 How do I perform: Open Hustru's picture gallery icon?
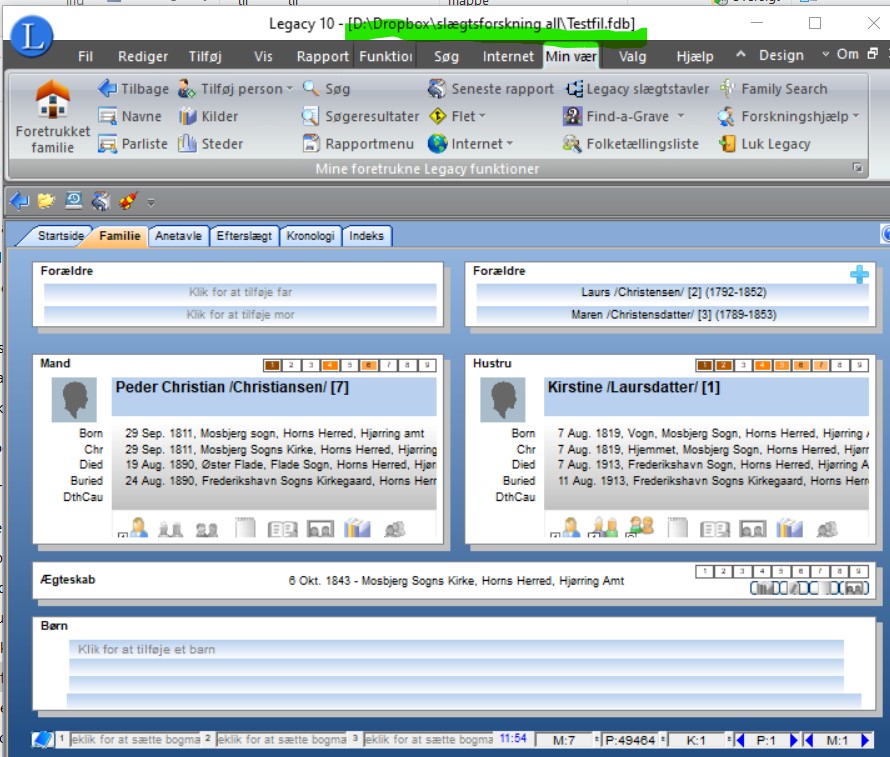pyautogui.click(x=752, y=529)
